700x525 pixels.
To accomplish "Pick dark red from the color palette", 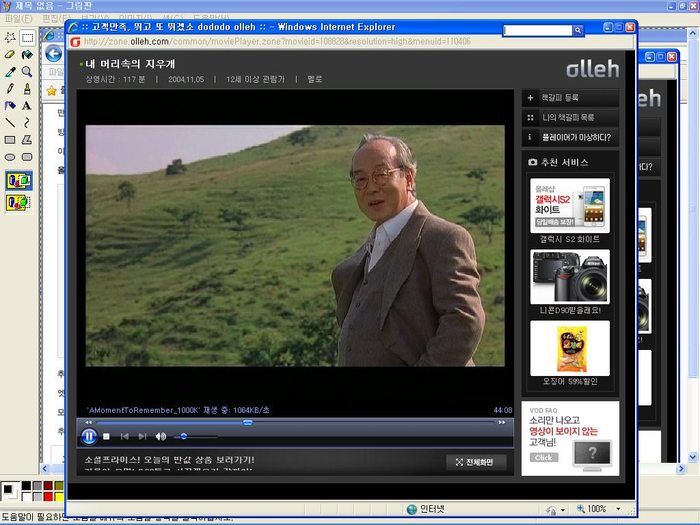I will coord(48,486).
